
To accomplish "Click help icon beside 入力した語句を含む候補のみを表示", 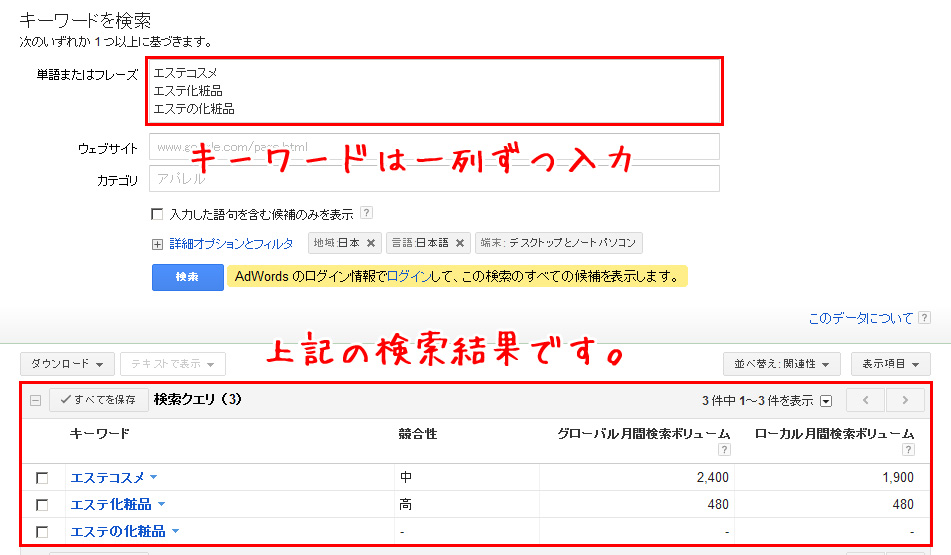I will [366, 213].
